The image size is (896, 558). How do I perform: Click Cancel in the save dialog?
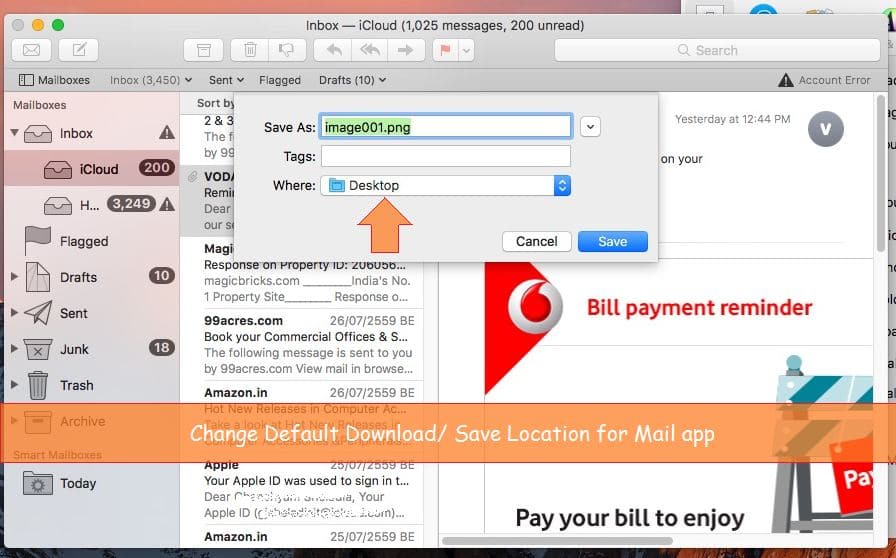537,241
